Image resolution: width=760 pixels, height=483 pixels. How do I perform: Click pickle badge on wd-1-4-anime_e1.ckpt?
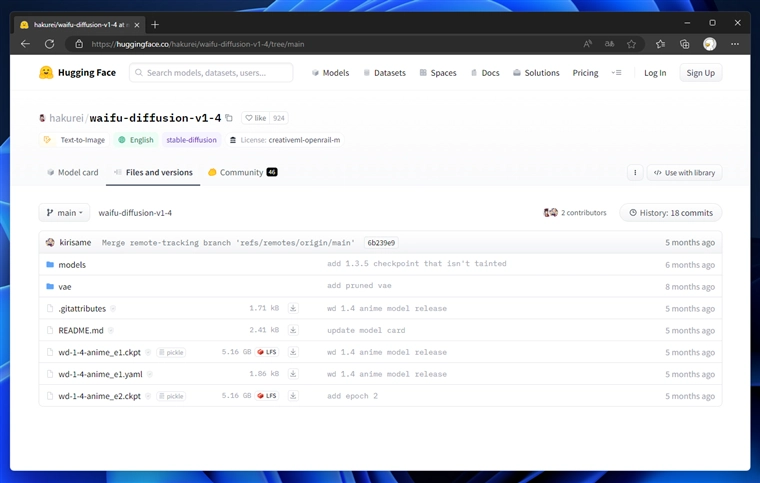[x=171, y=352]
